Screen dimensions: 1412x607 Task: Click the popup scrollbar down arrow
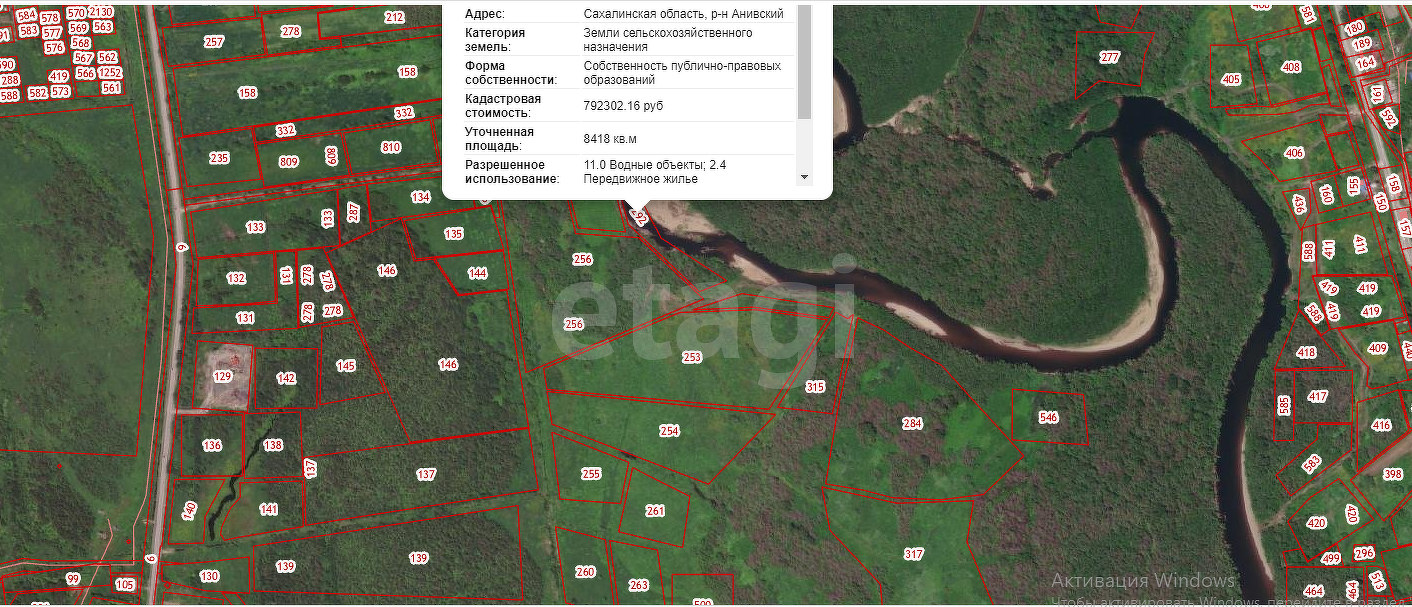804,177
